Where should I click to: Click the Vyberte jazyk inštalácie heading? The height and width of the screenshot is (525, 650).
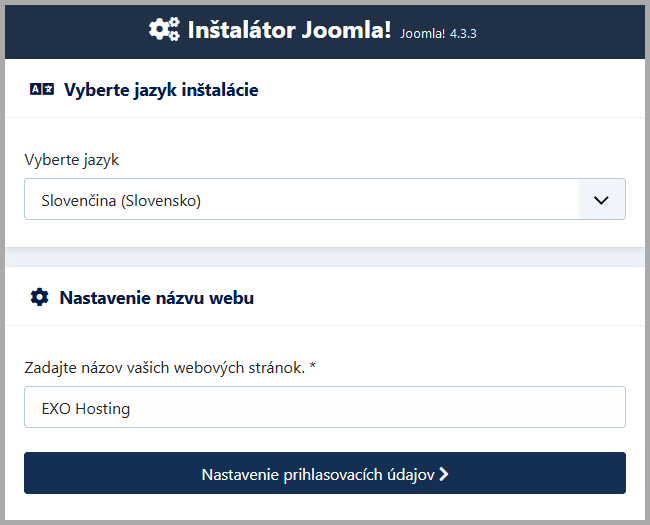pos(161,90)
